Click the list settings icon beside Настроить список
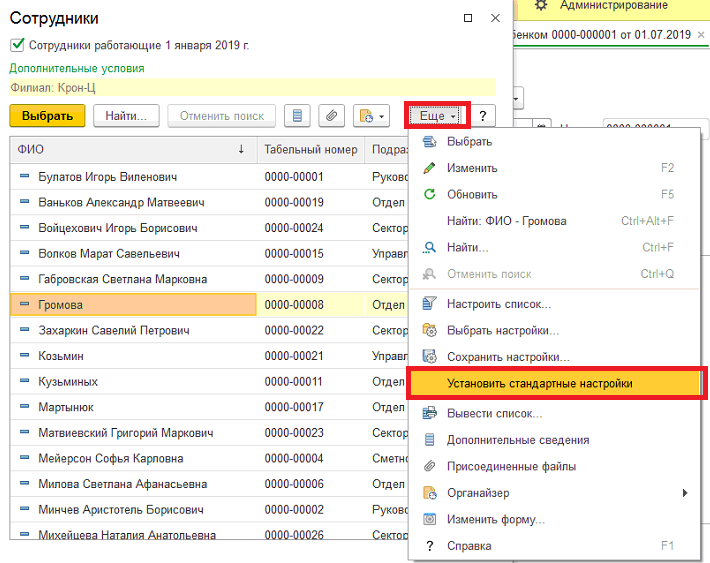710x563 pixels. pos(429,303)
